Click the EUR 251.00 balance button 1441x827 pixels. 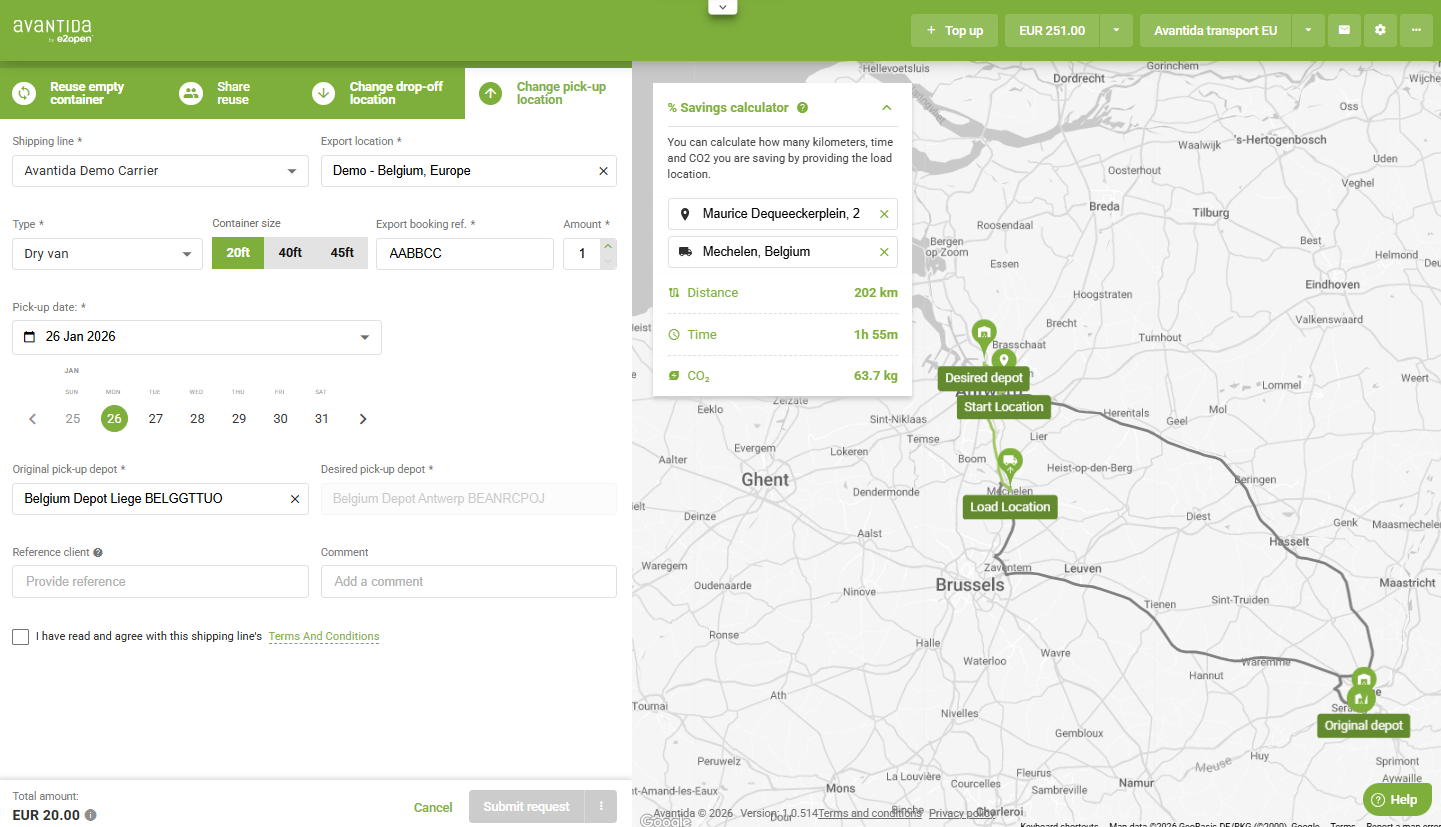point(1052,30)
